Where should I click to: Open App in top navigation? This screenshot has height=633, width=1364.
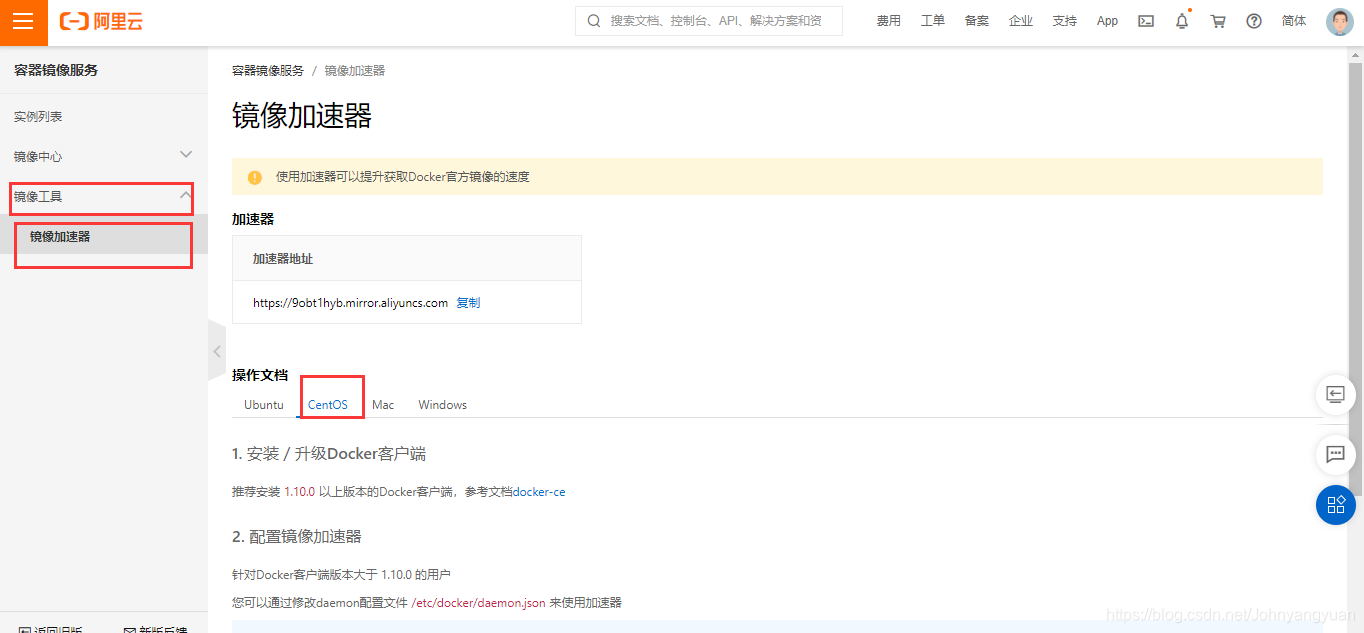pos(1107,21)
